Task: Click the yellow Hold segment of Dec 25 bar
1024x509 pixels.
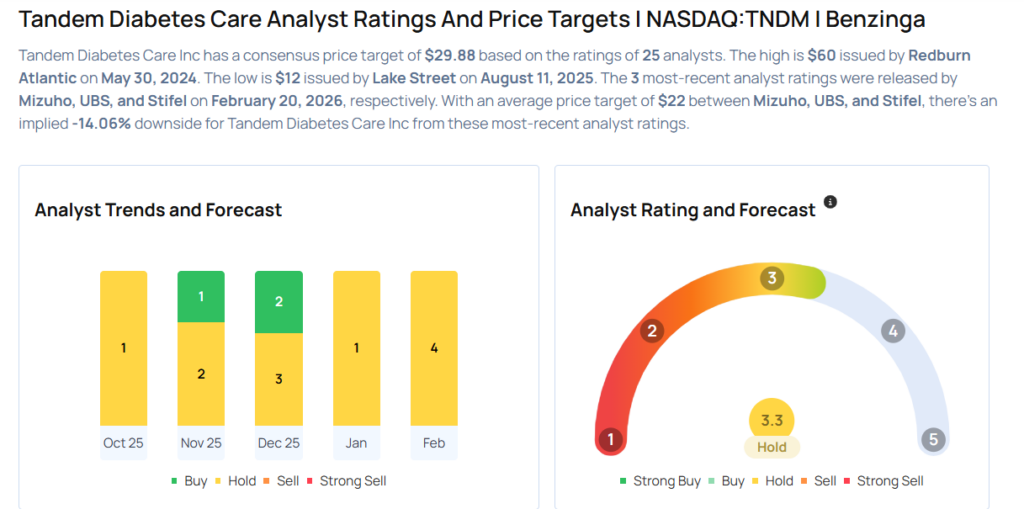Action: pyautogui.click(x=278, y=379)
